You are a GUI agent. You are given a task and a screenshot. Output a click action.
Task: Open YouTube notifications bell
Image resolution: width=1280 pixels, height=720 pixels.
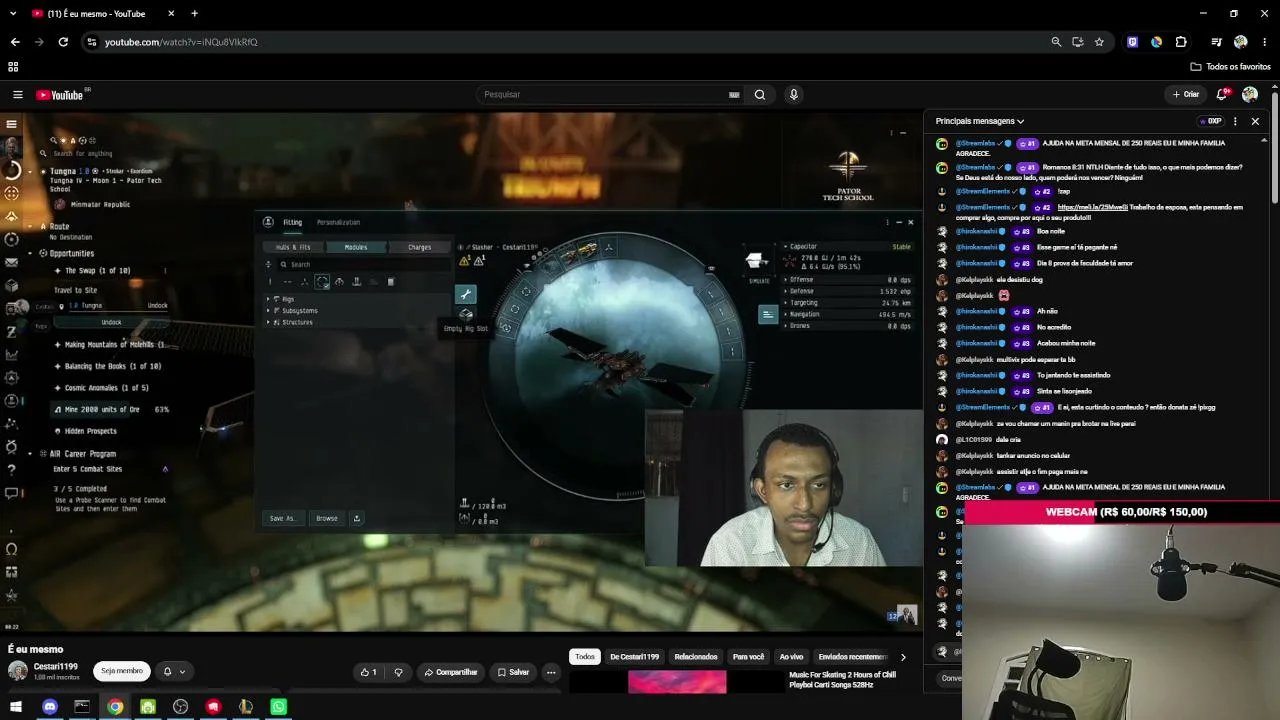tap(1222, 95)
